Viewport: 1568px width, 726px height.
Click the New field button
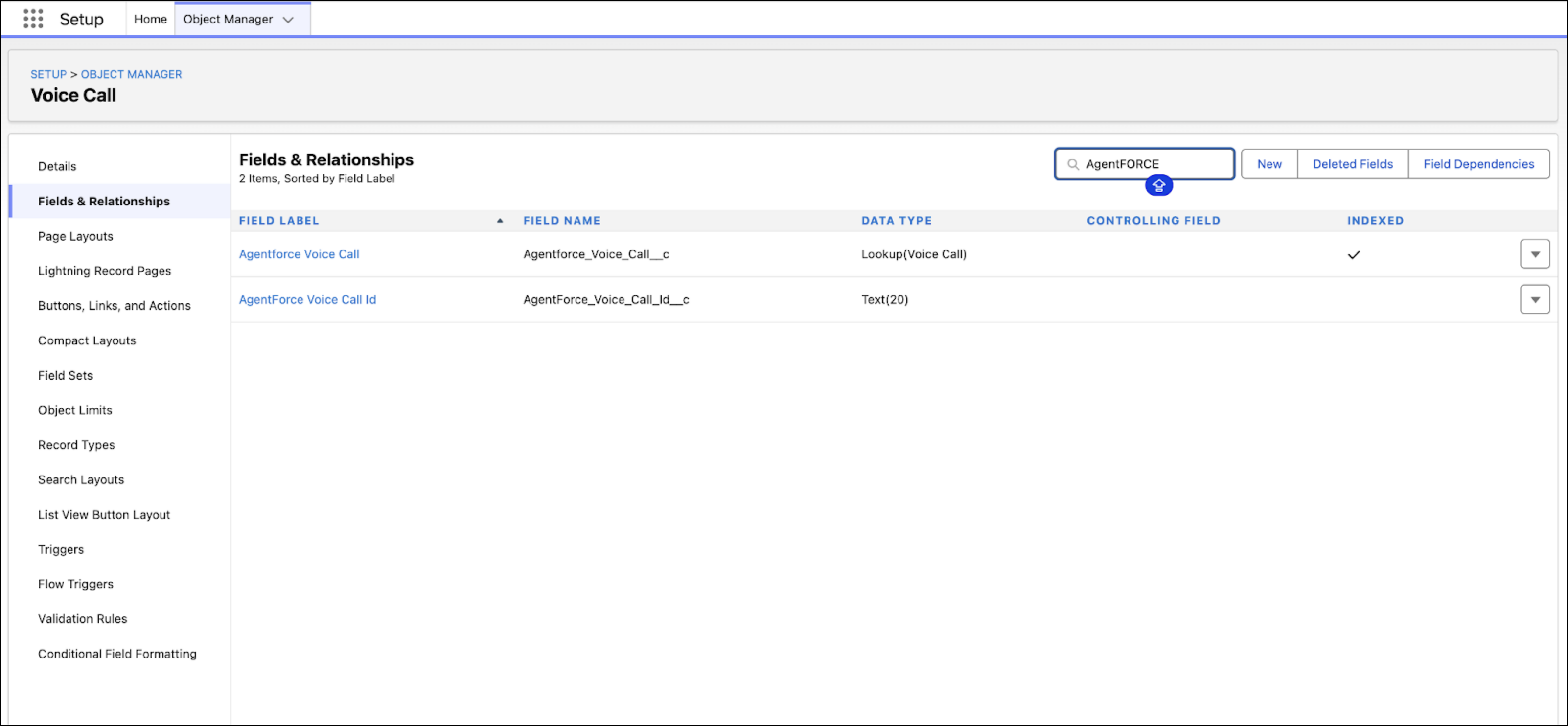click(x=1269, y=164)
